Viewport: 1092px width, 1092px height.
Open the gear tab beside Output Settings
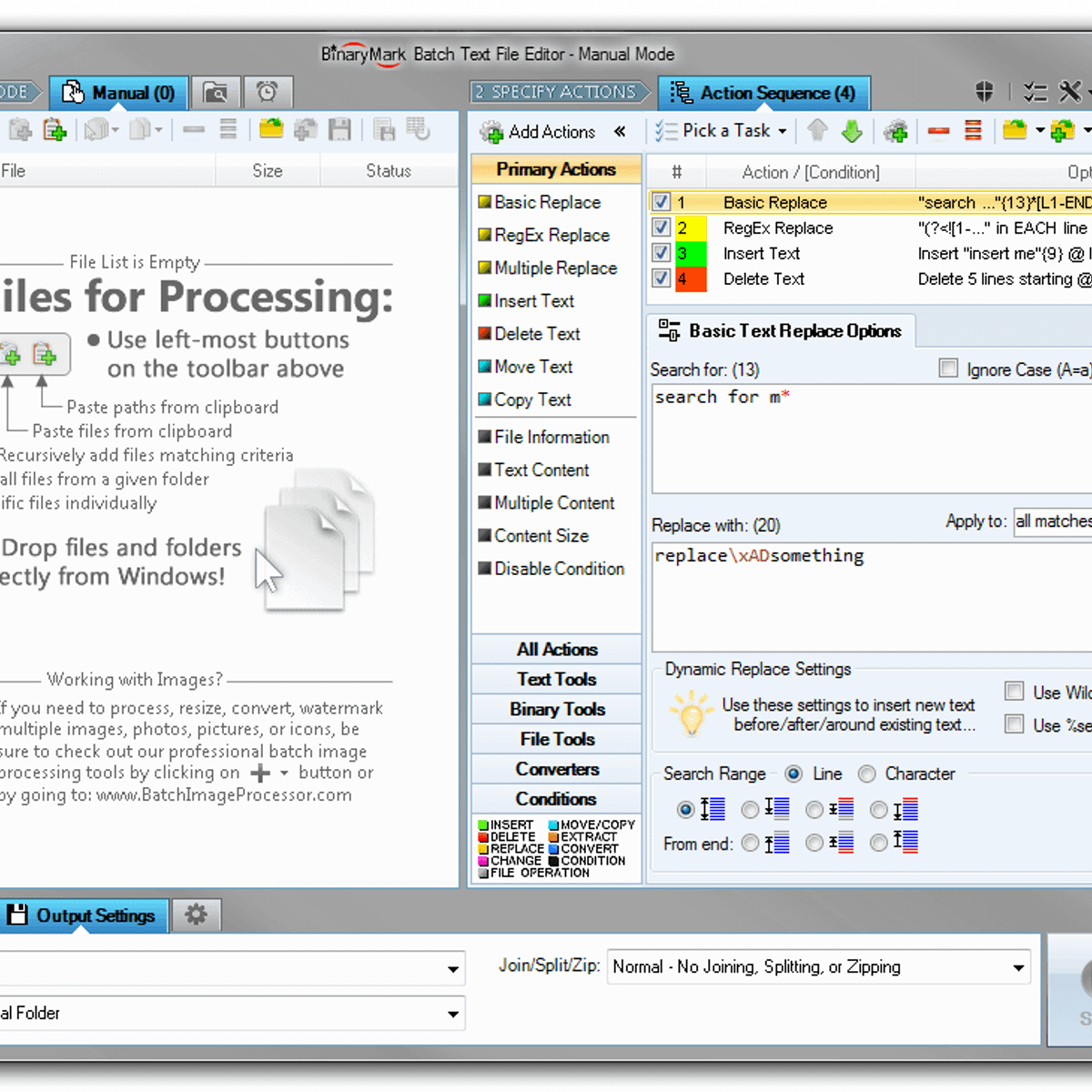(196, 915)
